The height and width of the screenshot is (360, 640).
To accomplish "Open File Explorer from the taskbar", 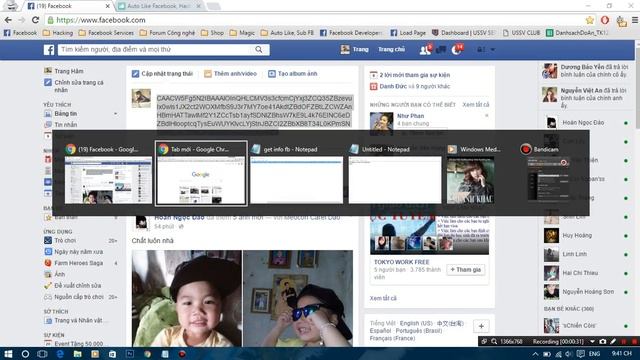I will 78,354.
